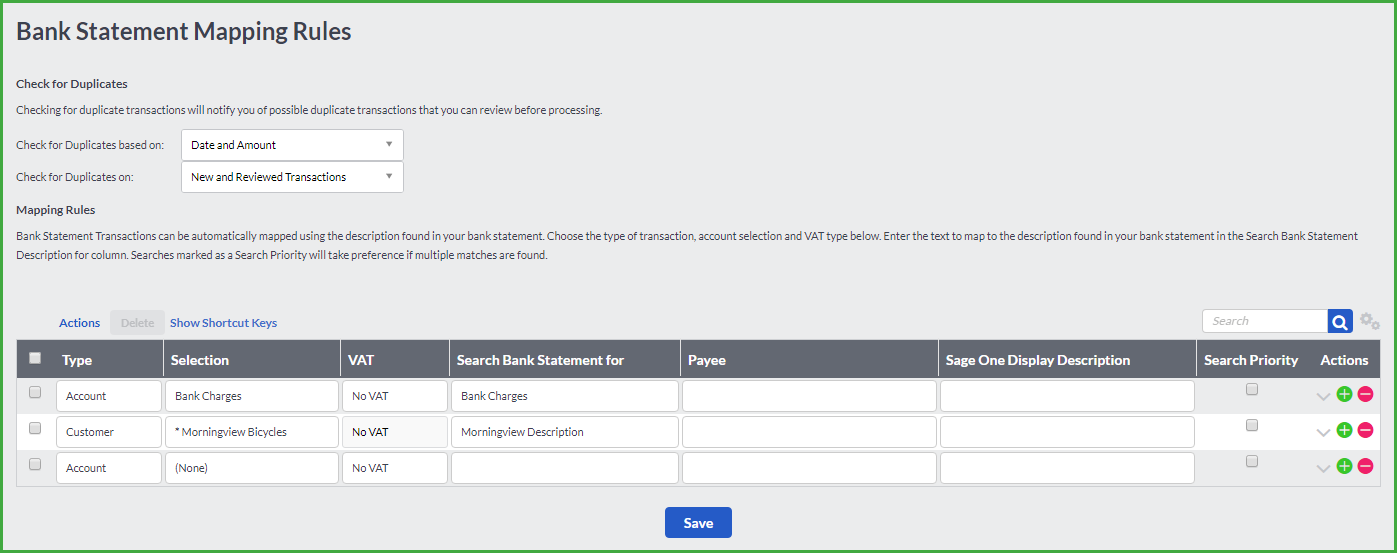Open the grid settings gear icon

[x=1370, y=321]
